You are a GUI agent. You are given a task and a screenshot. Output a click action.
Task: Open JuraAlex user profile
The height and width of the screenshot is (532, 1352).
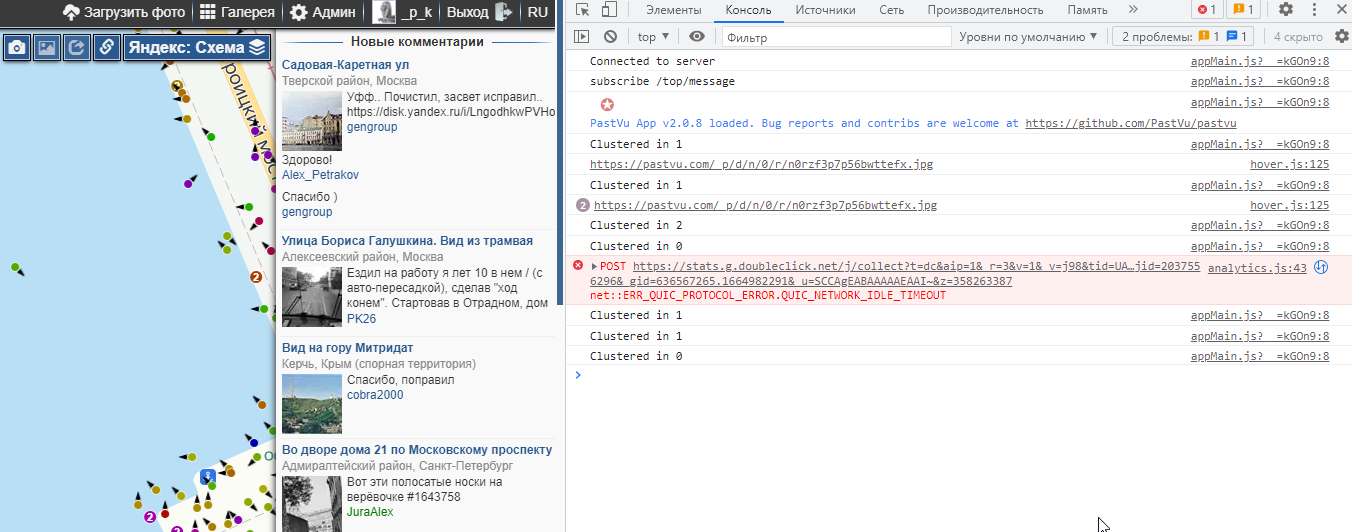370,511
